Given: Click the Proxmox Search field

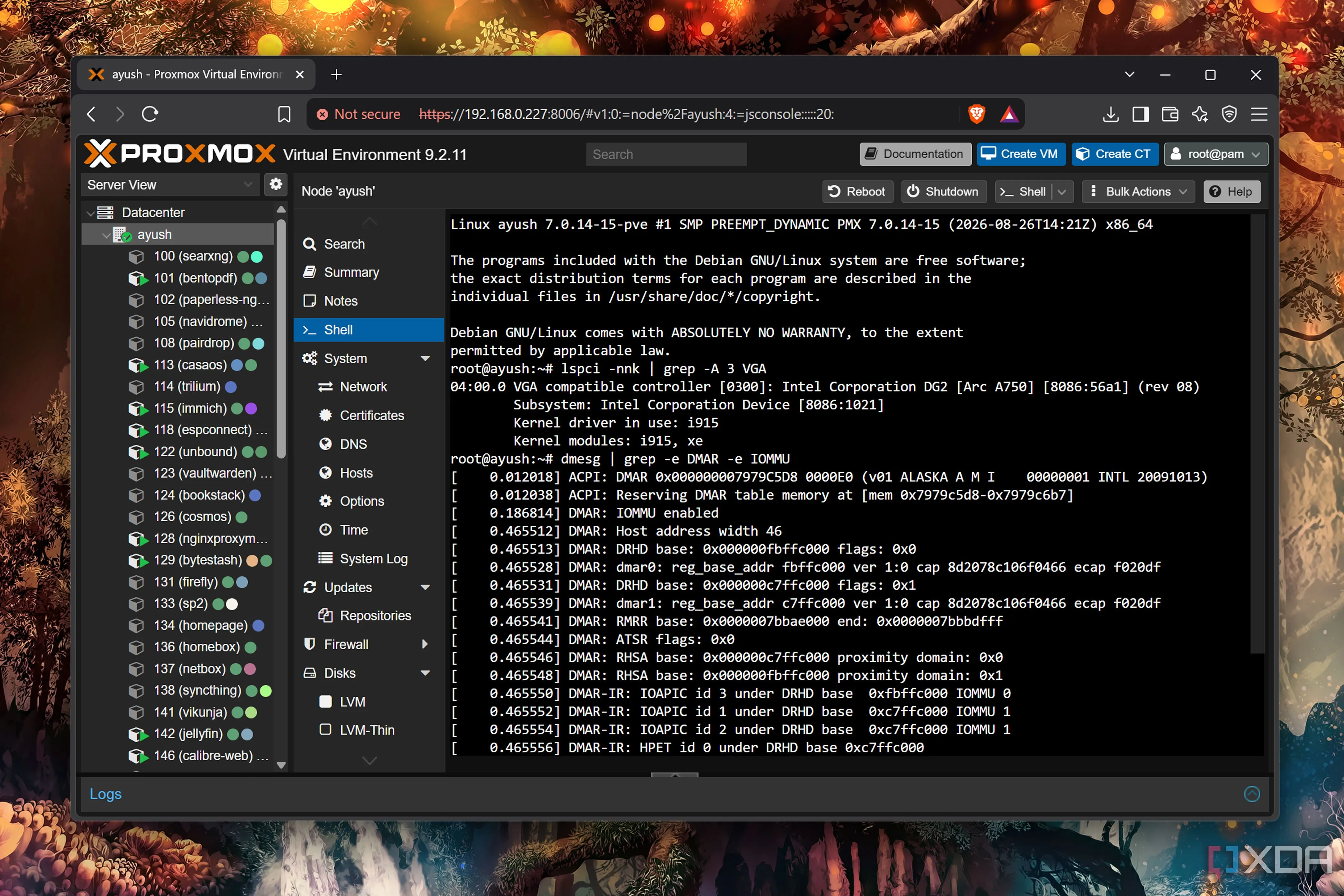Looking at the screenshot, I should [666, 154].
